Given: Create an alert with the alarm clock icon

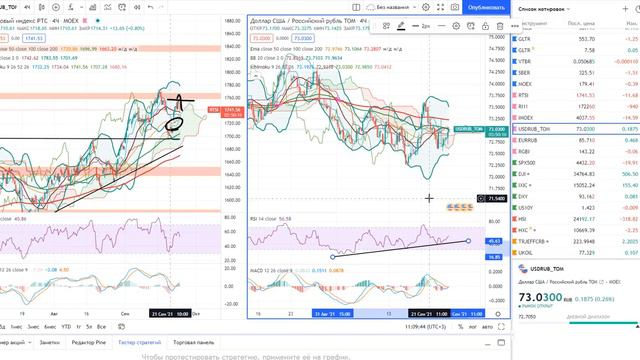Looking at the screenshot, I should click(x=122, y=7).
